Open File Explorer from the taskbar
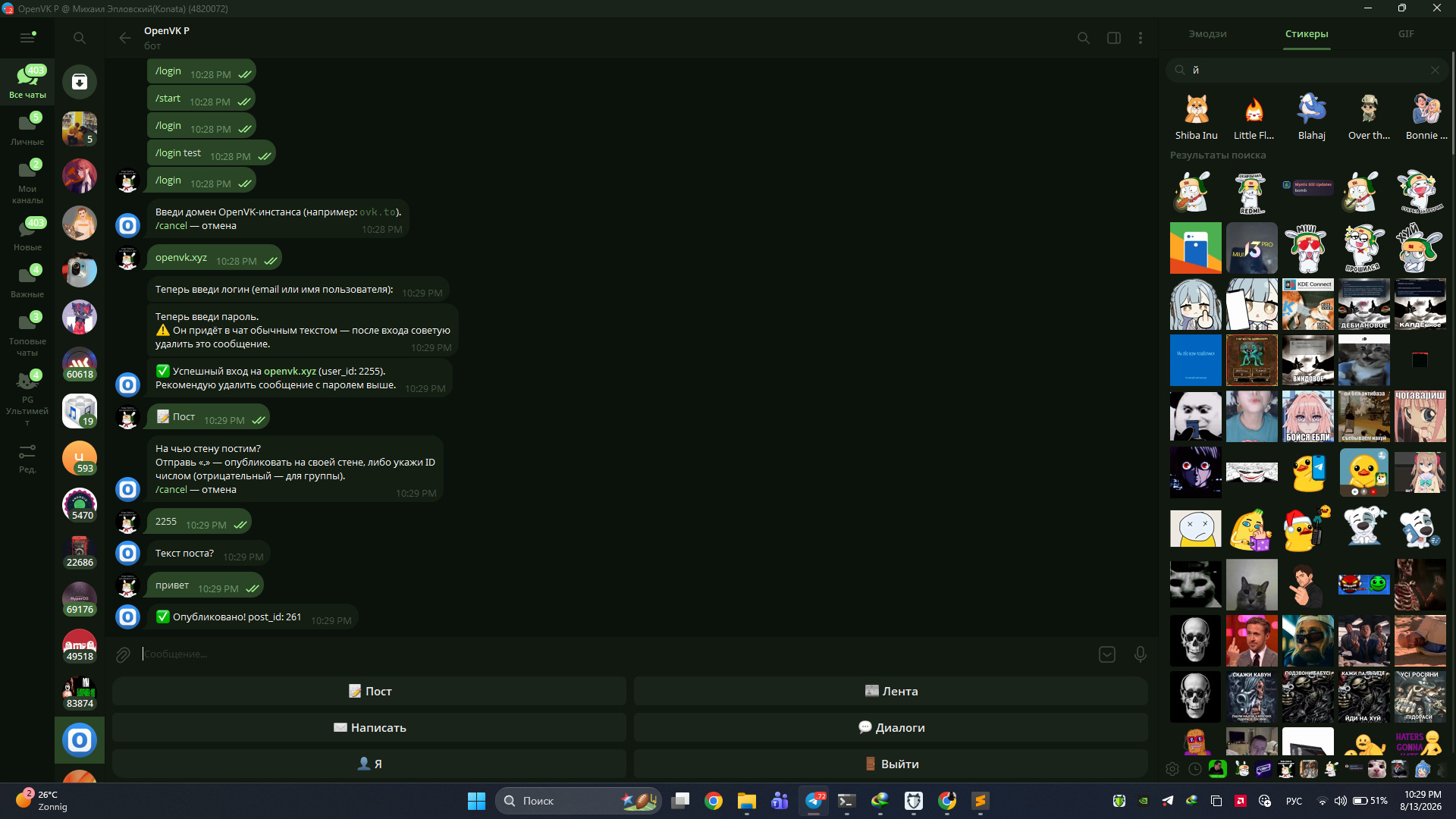This screenshot has height=819, width=1456. click(x=747, y=801)
